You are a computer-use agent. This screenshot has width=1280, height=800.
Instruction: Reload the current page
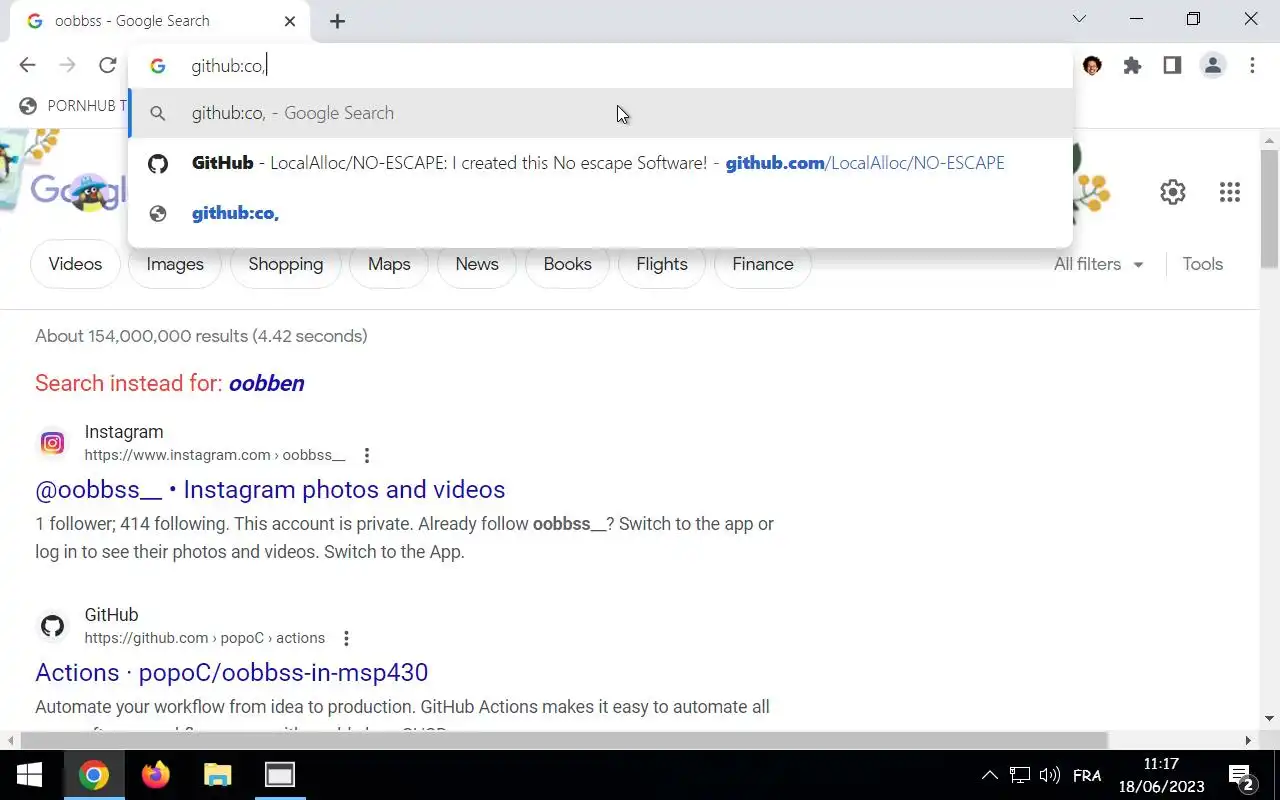pyautogui.click(x=107, y=65)
